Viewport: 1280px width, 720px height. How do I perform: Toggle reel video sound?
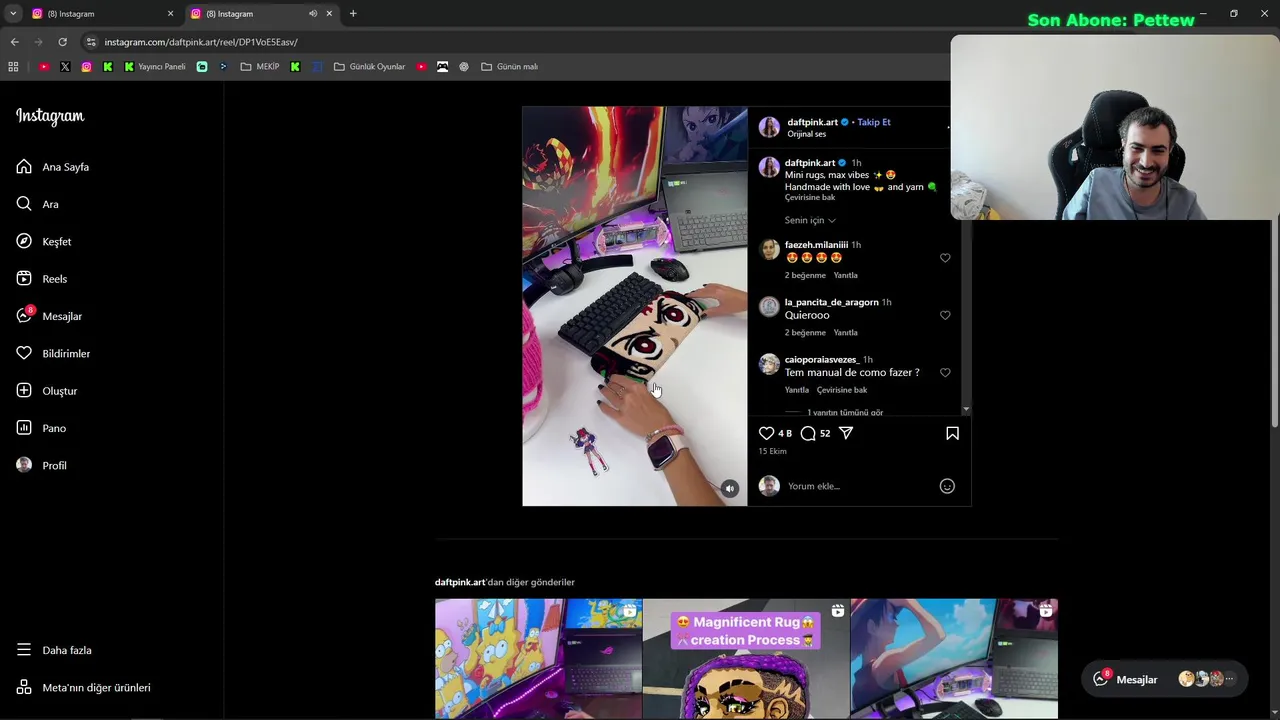(729, 488)
